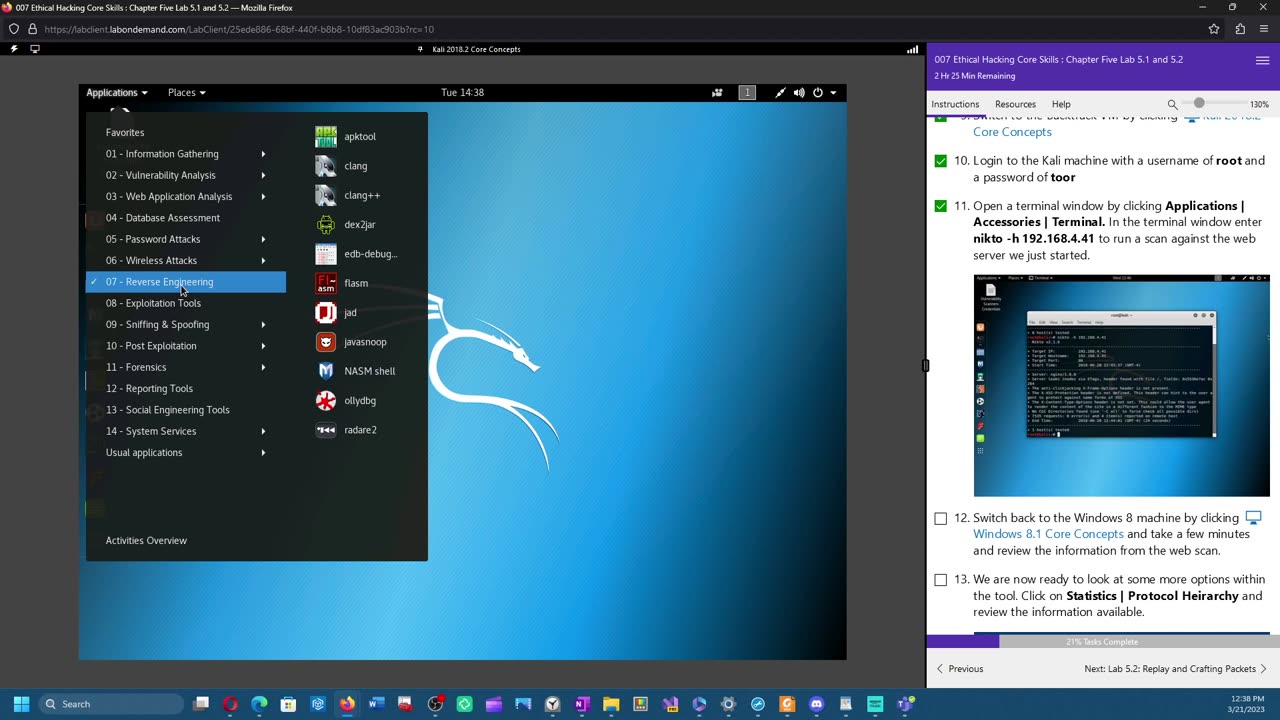Open Windows Start menu

21,704
